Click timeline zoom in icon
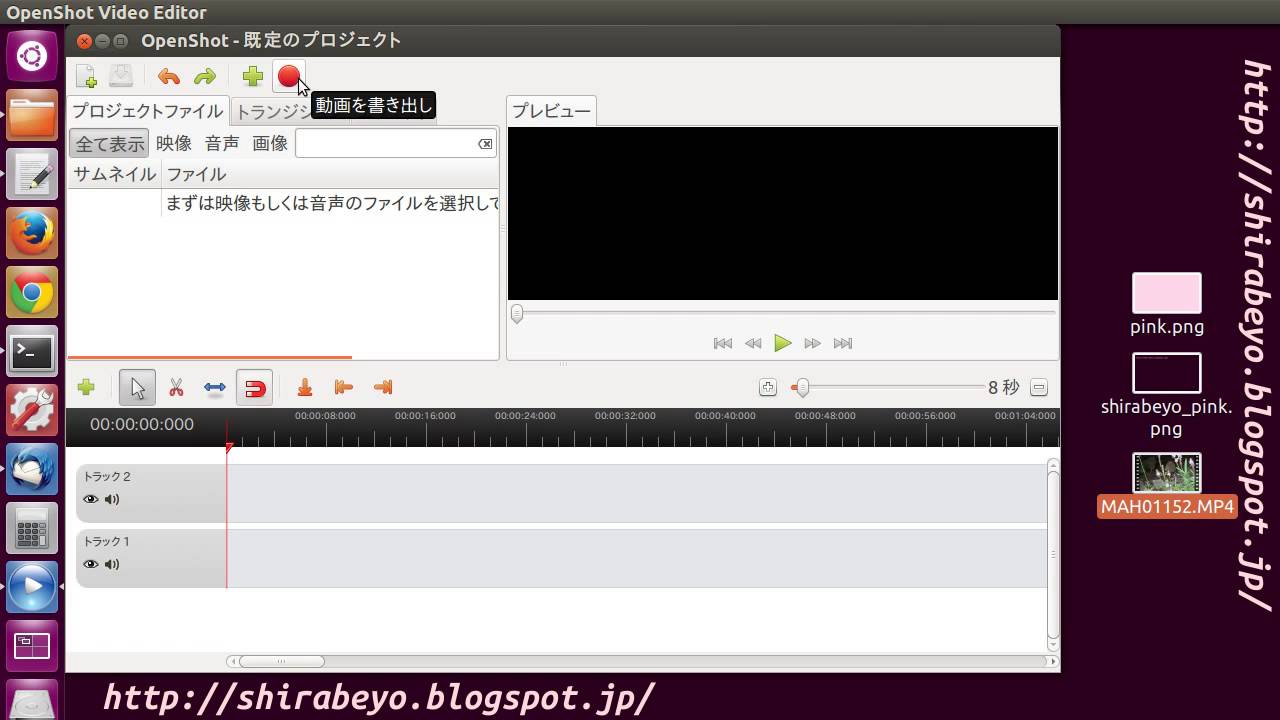 (x=767, y=387)
